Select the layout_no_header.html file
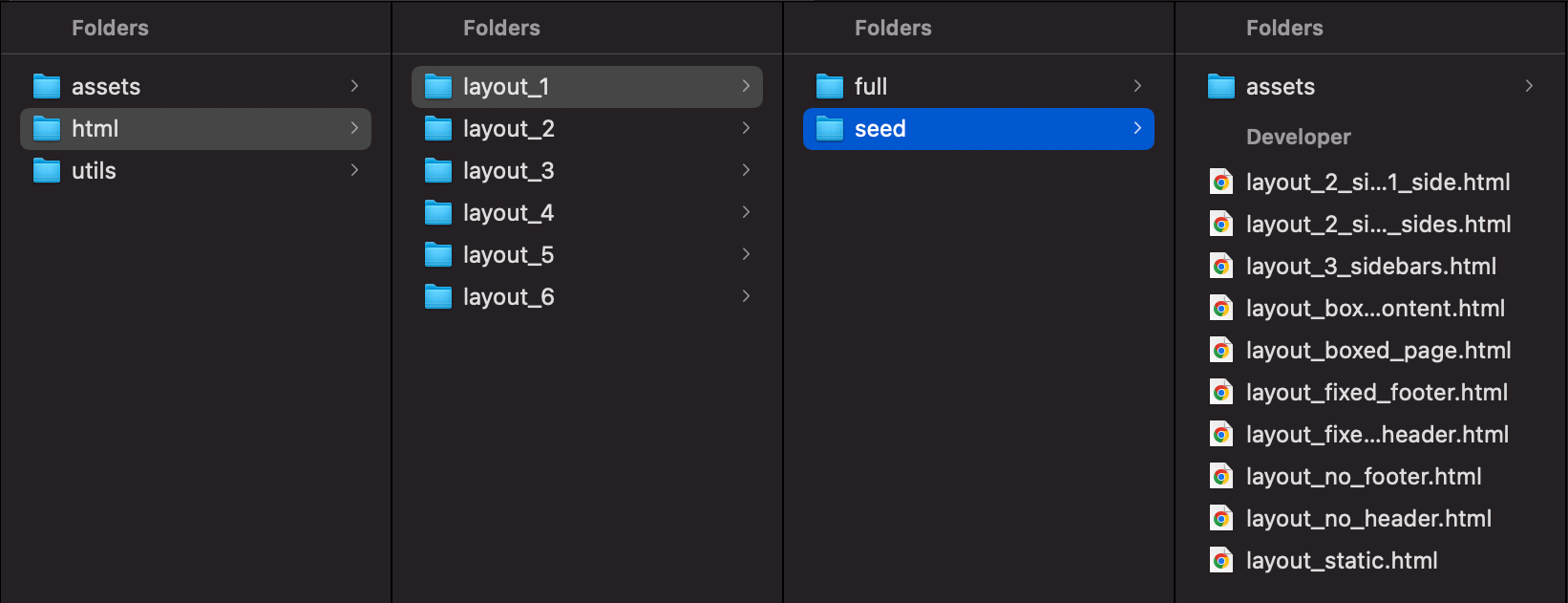This screenshot has width=1568, height=603. 1368,519
